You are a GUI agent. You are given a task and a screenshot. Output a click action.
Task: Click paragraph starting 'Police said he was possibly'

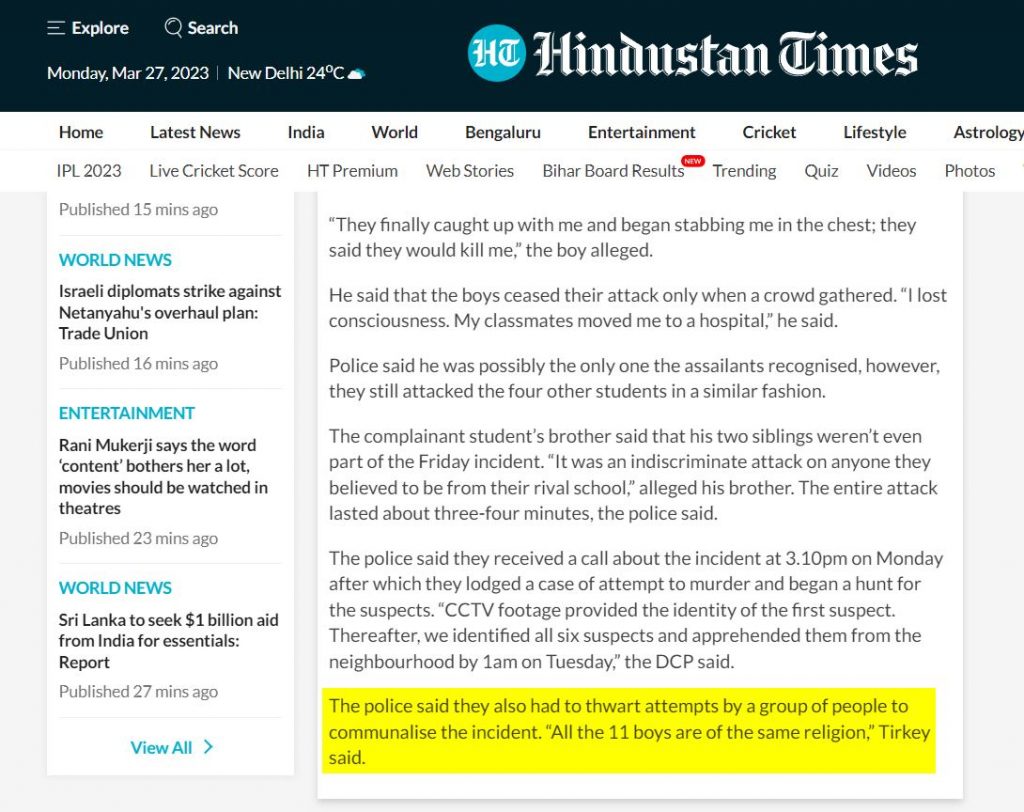pos(634,378)
